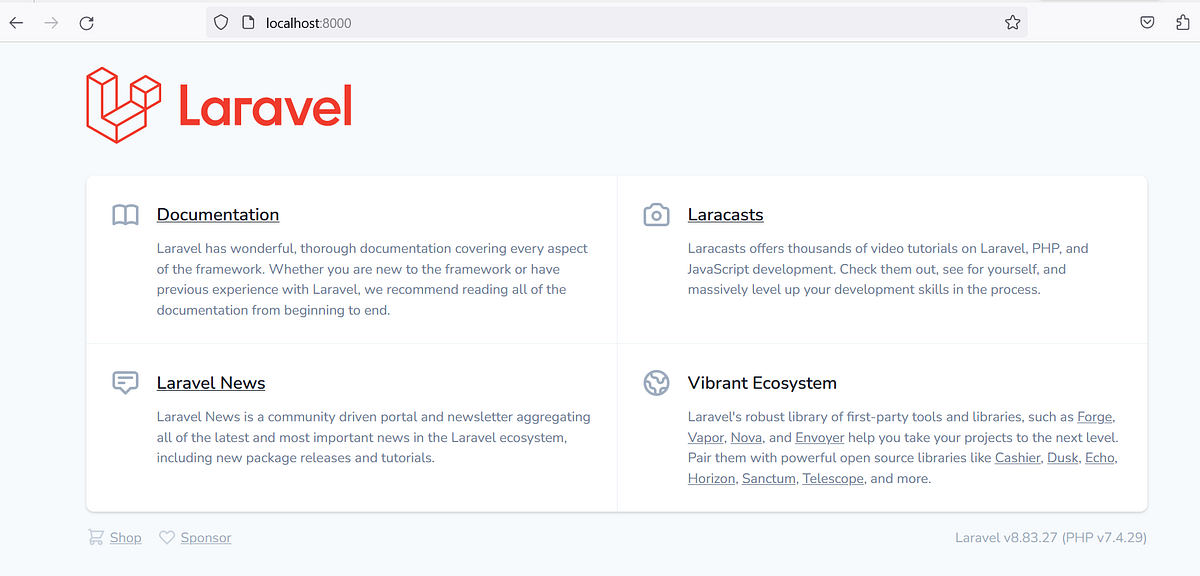Click the heart icon beside Sponsor
The height and width of the screenshot is (576, 1200).
point(167,537)
